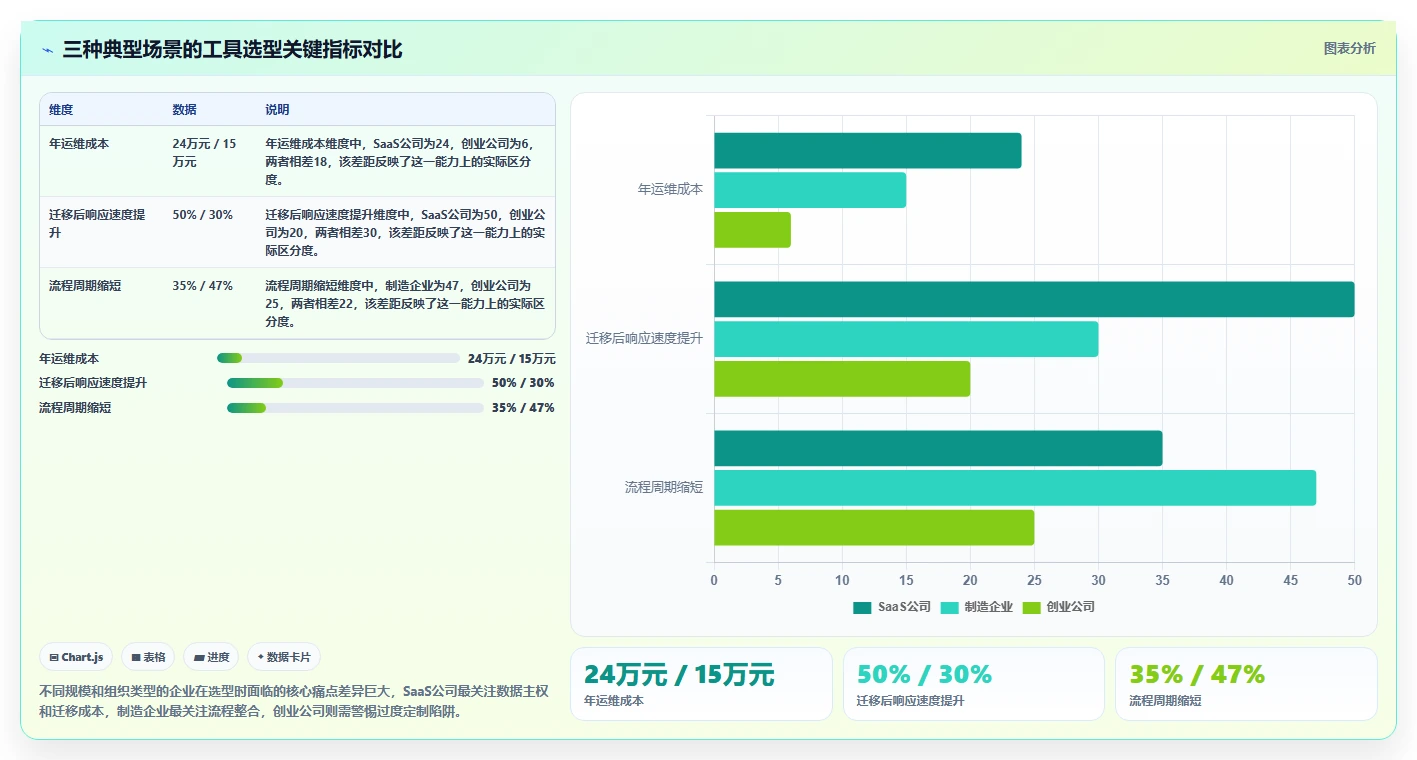Image resolution: width=1417 pixels, height=760 pixels.
Task: Toggle the 创业公司 legend color swatch
Action: coord(1031,607)
